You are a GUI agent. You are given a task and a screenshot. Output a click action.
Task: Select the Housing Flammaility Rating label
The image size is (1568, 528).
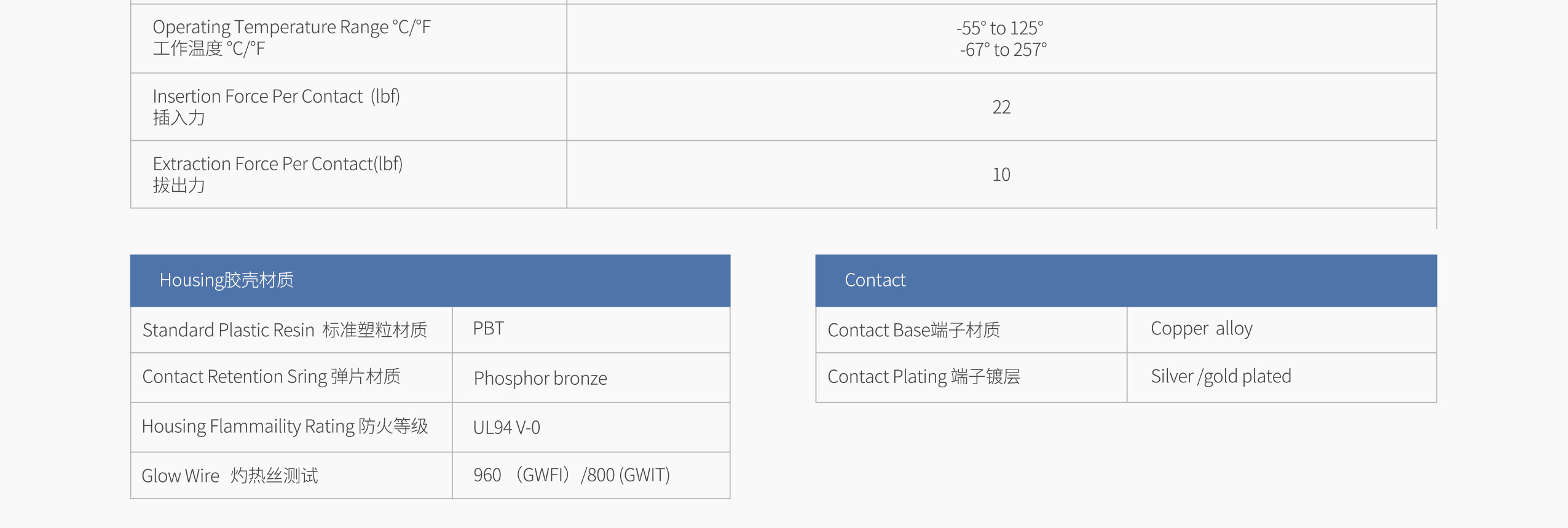[x=285, y=427]
